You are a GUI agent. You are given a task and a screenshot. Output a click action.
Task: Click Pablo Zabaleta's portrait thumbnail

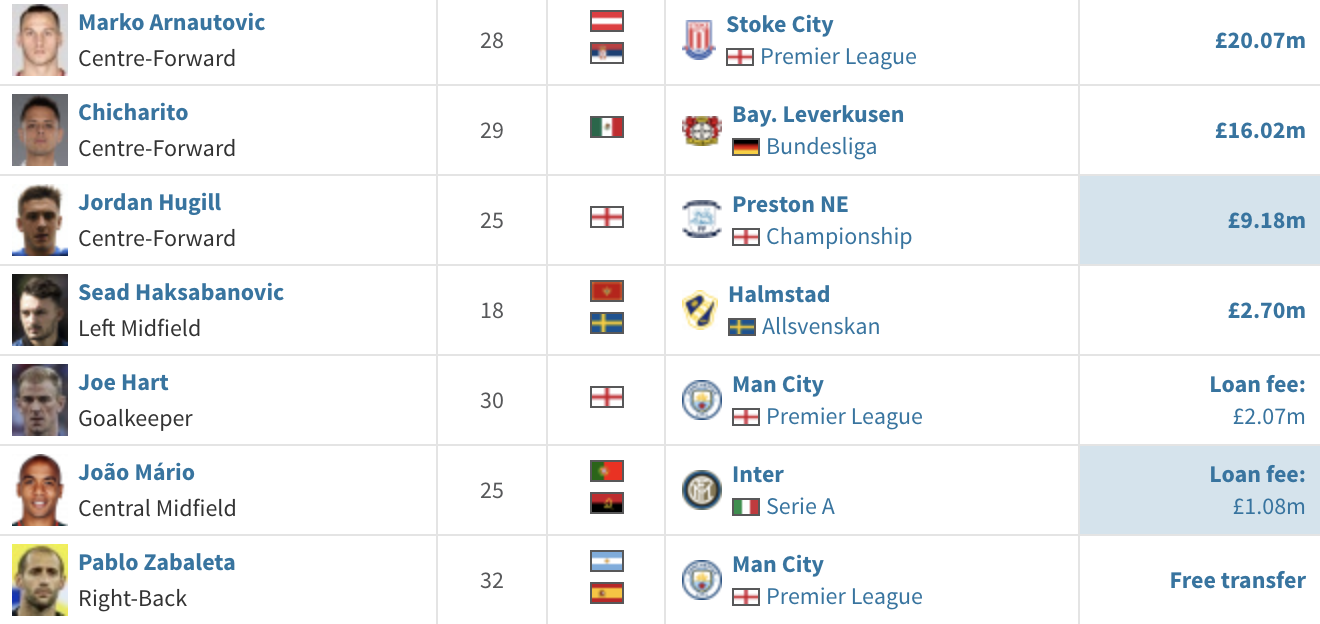40,580
